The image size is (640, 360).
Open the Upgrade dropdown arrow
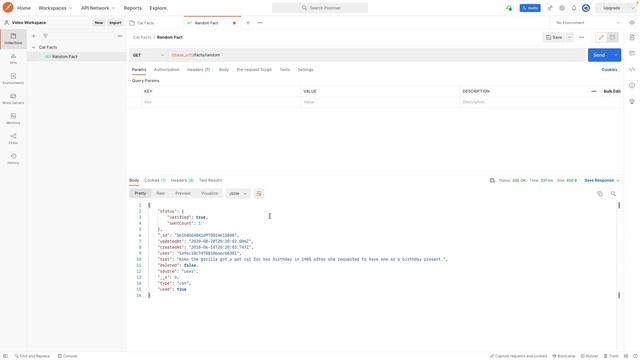(633, 8)
